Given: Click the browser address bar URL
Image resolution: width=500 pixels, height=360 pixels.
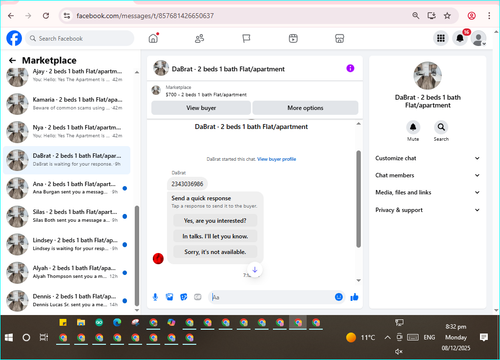Looking at the screenshot, I should (x=145, y=16).
